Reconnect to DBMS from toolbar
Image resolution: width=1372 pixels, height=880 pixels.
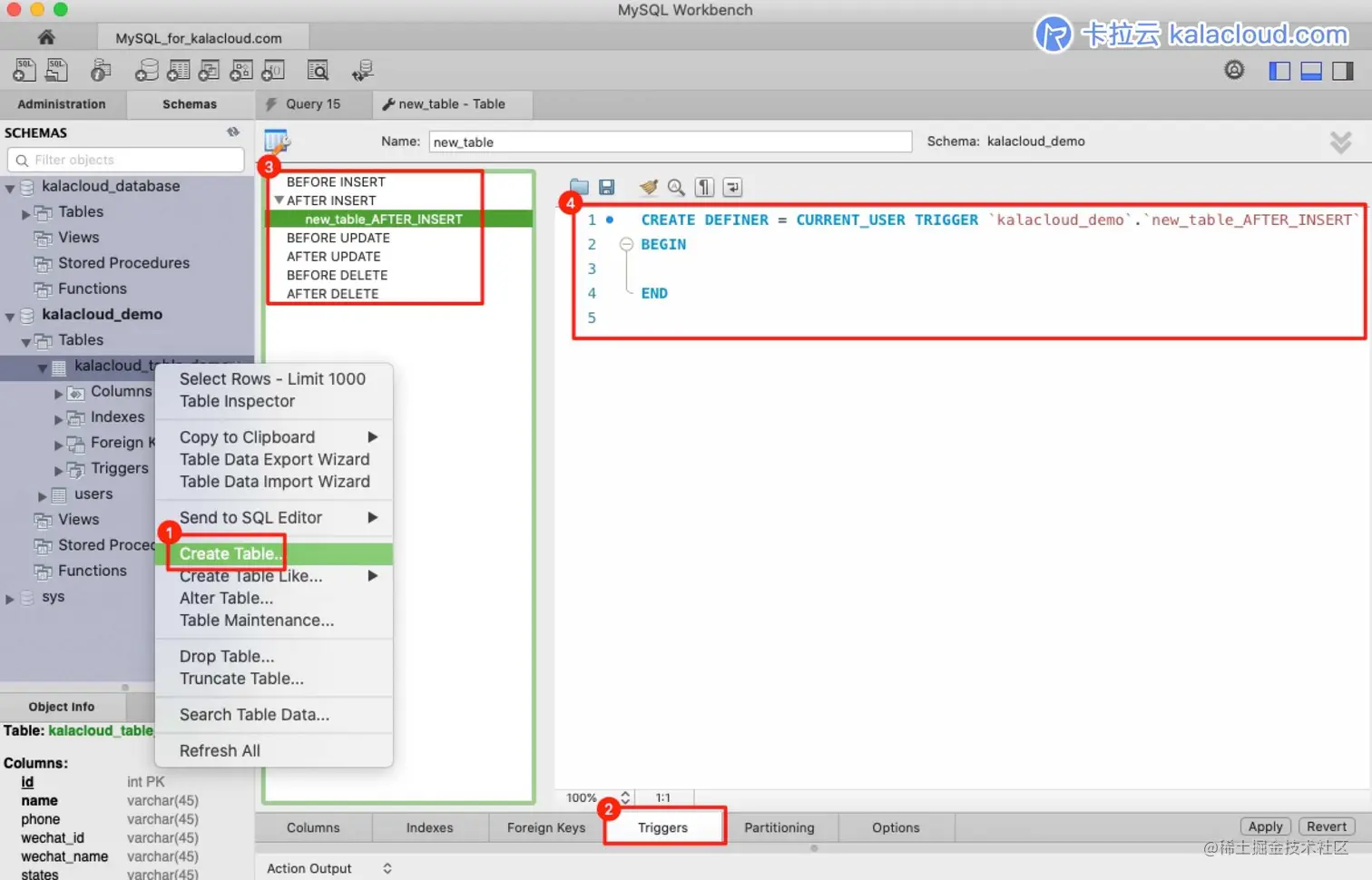(363, 70)
